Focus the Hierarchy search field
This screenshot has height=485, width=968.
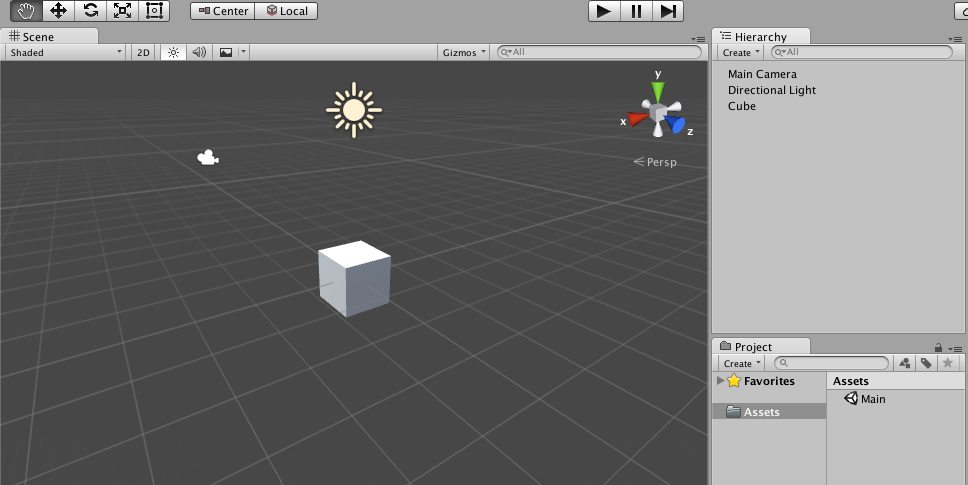coord(862,52)
